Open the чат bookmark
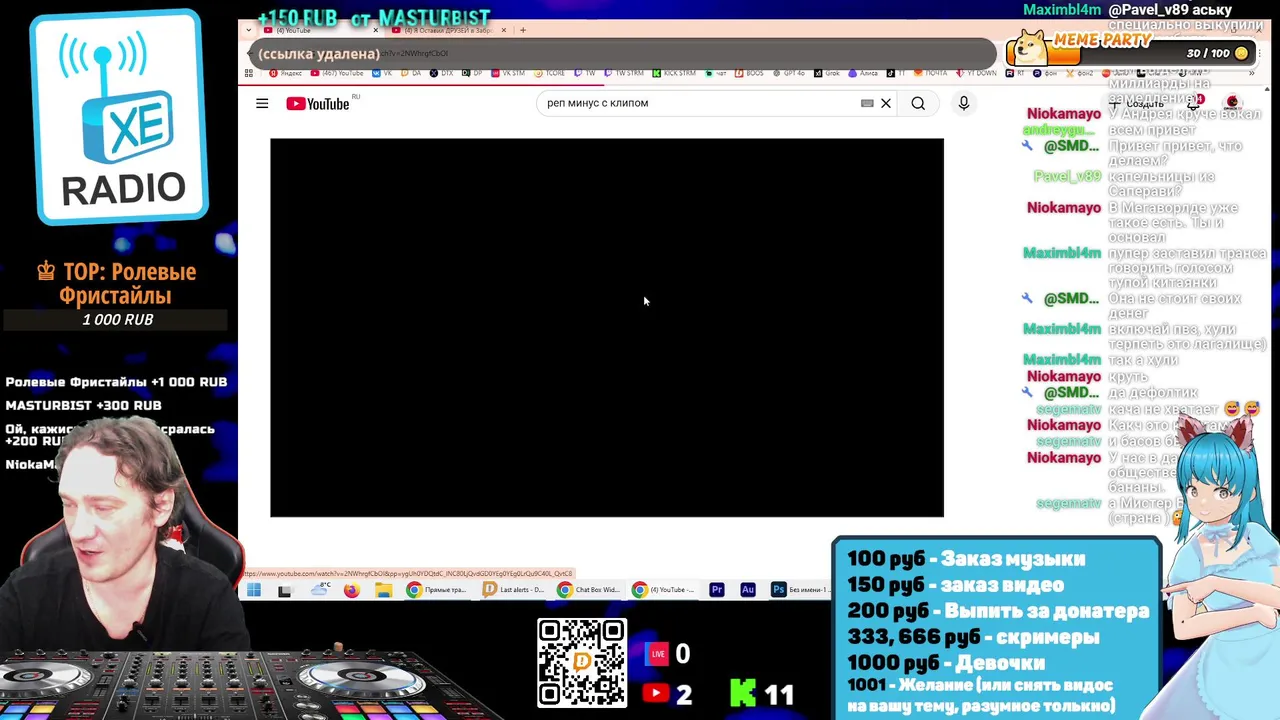 715,73
